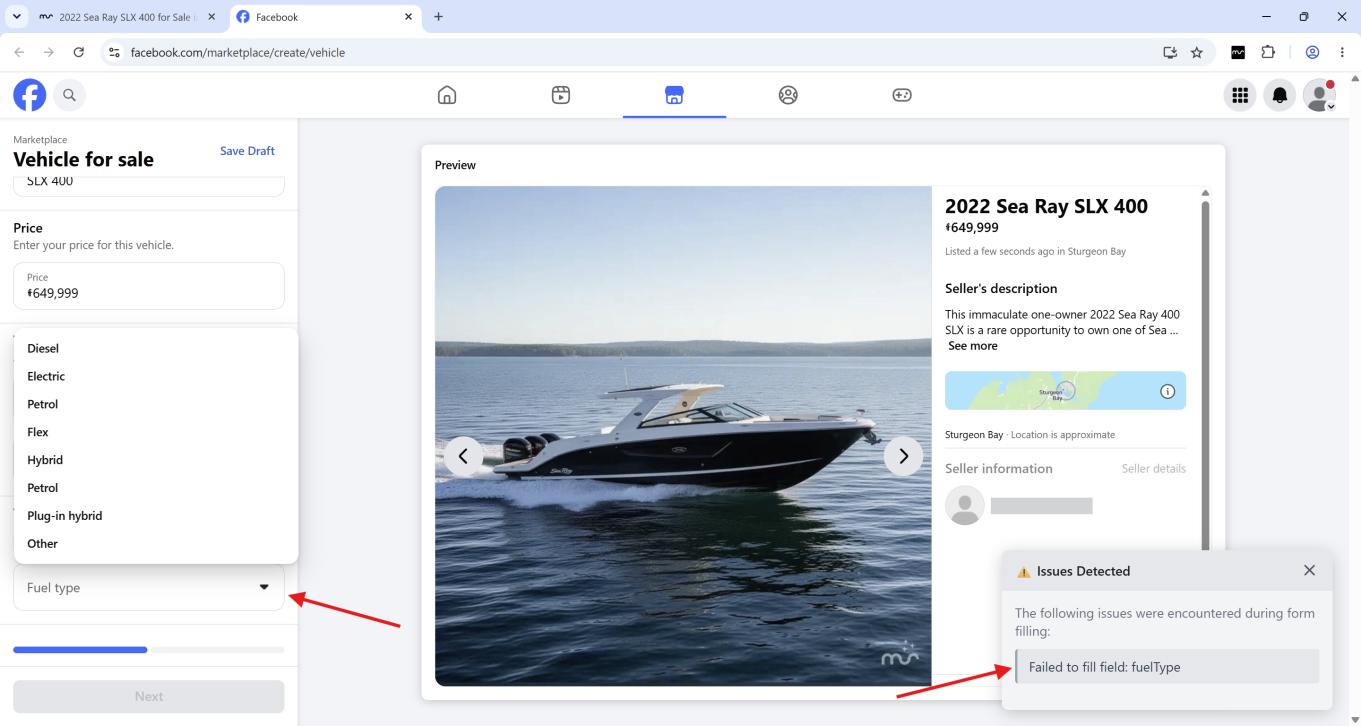Show notifications via the bell icon
This screenshot has height=726, width=1361.
1280,95
